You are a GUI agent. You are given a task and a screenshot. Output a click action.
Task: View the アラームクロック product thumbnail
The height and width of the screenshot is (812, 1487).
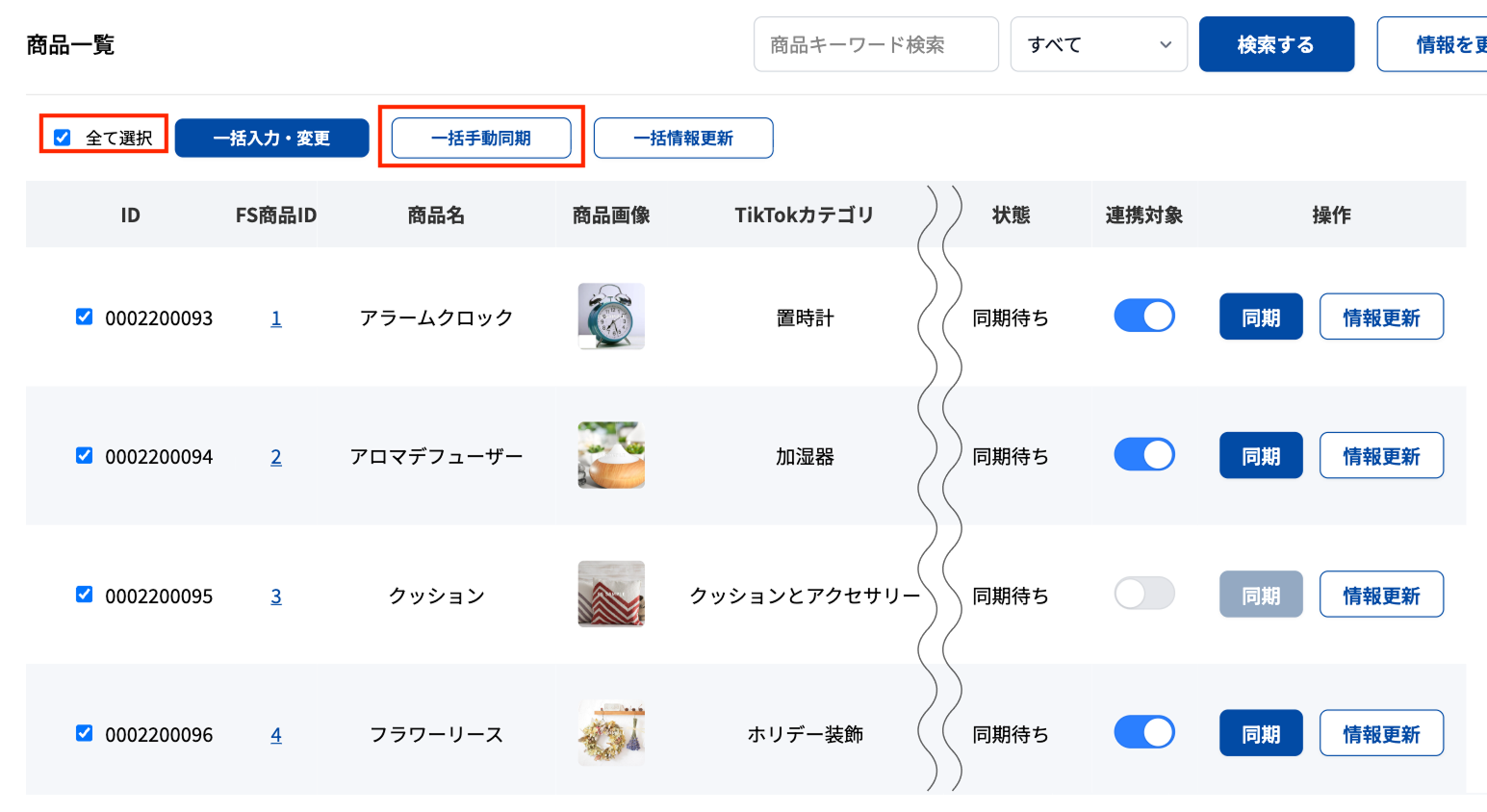[611, 316]
